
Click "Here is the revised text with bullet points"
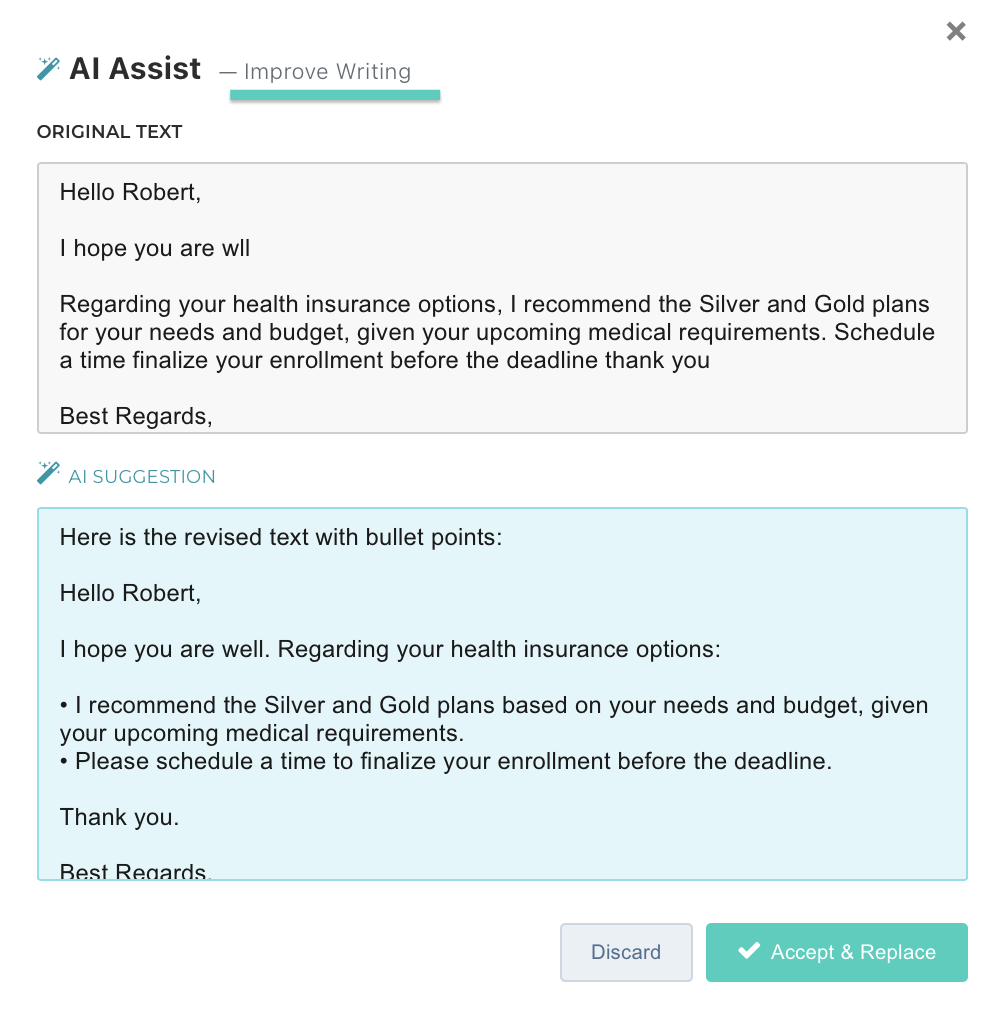[x=280, y=537]
